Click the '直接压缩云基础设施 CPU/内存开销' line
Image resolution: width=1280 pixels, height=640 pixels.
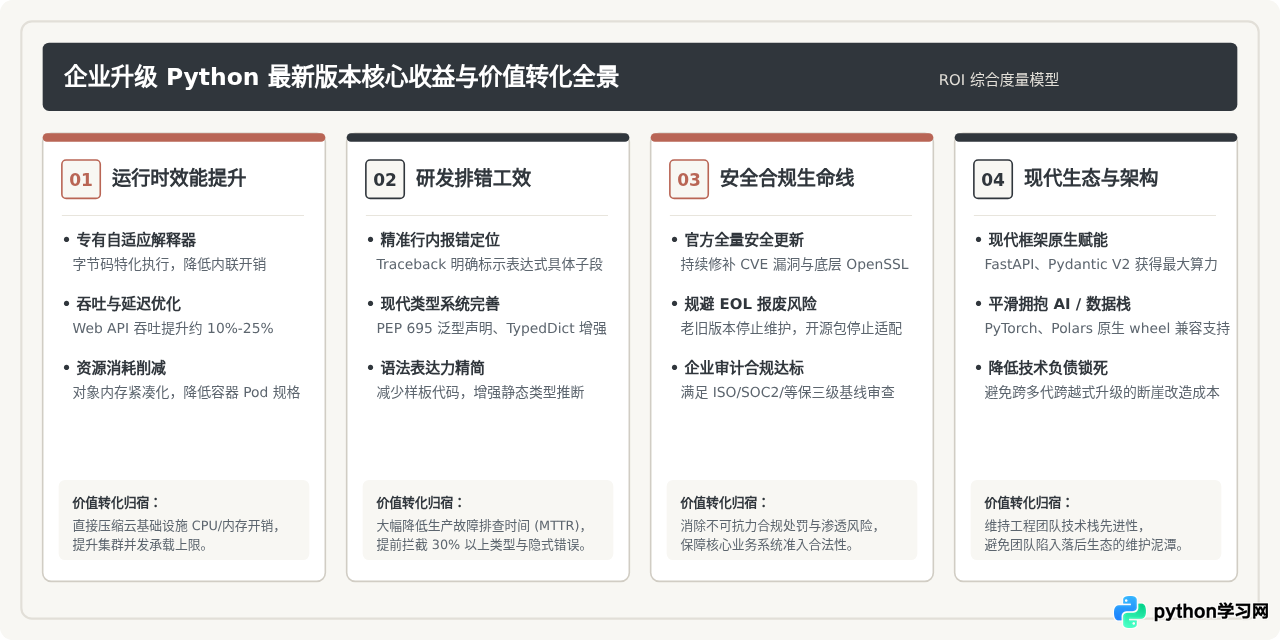pyautogui.click(x=177, y=525)
